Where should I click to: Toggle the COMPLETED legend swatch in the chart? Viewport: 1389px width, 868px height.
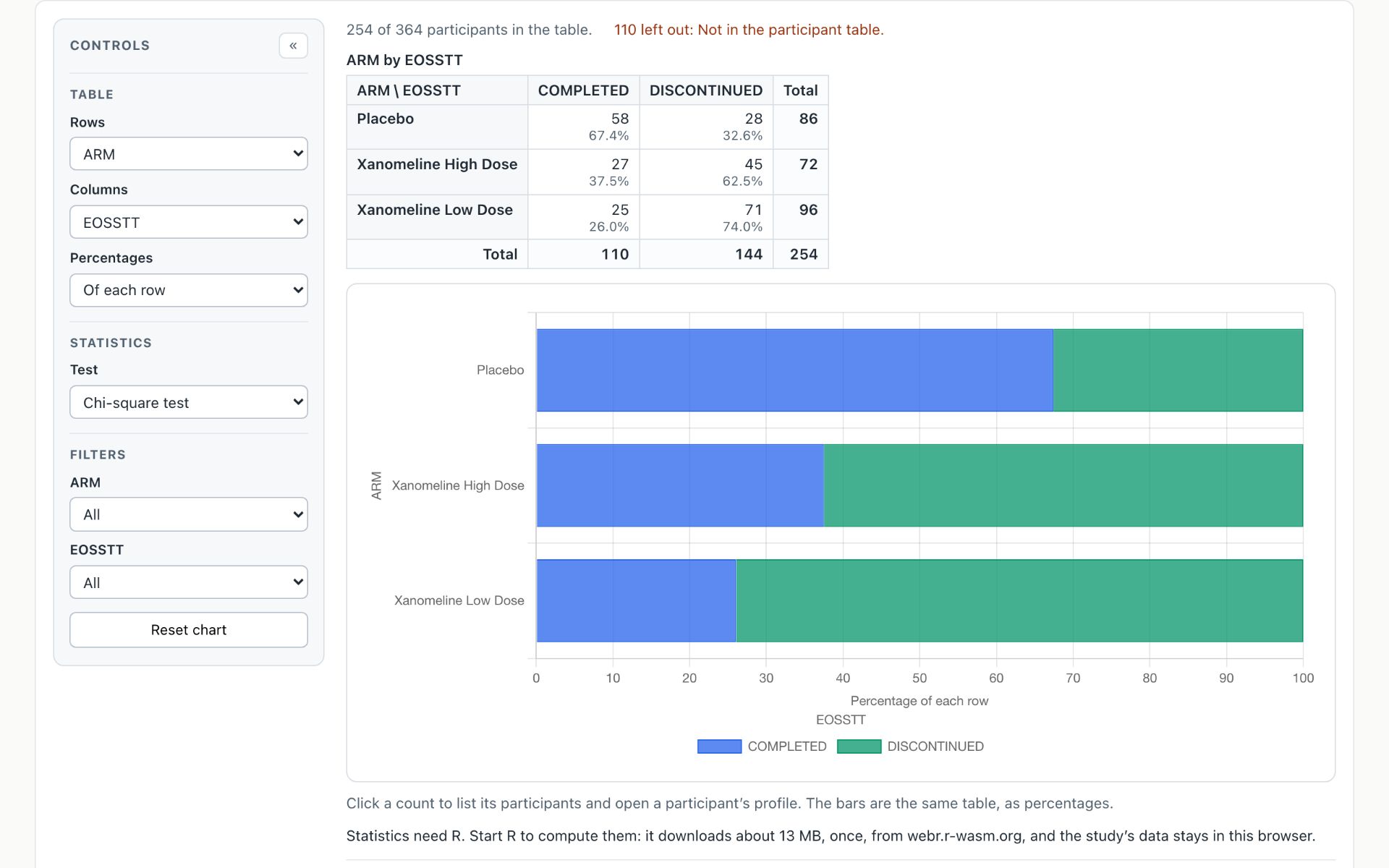[719, 746]
